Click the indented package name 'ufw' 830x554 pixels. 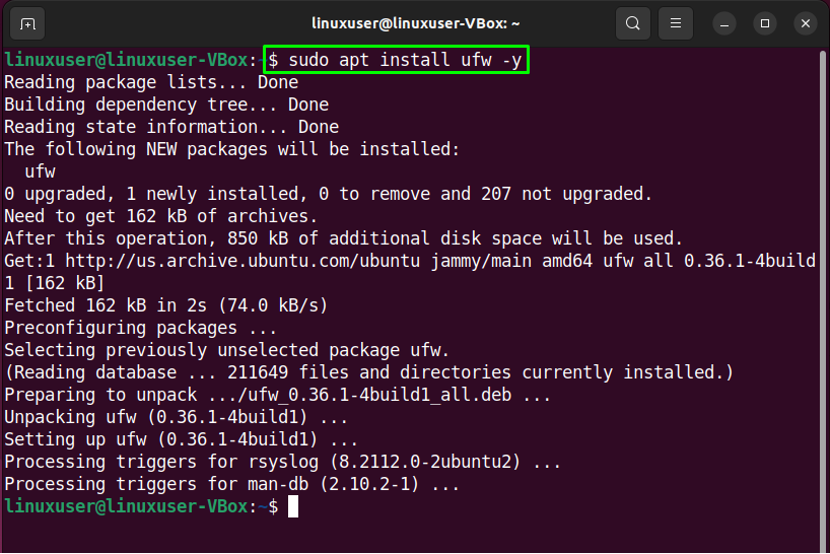tap(40, 172)
